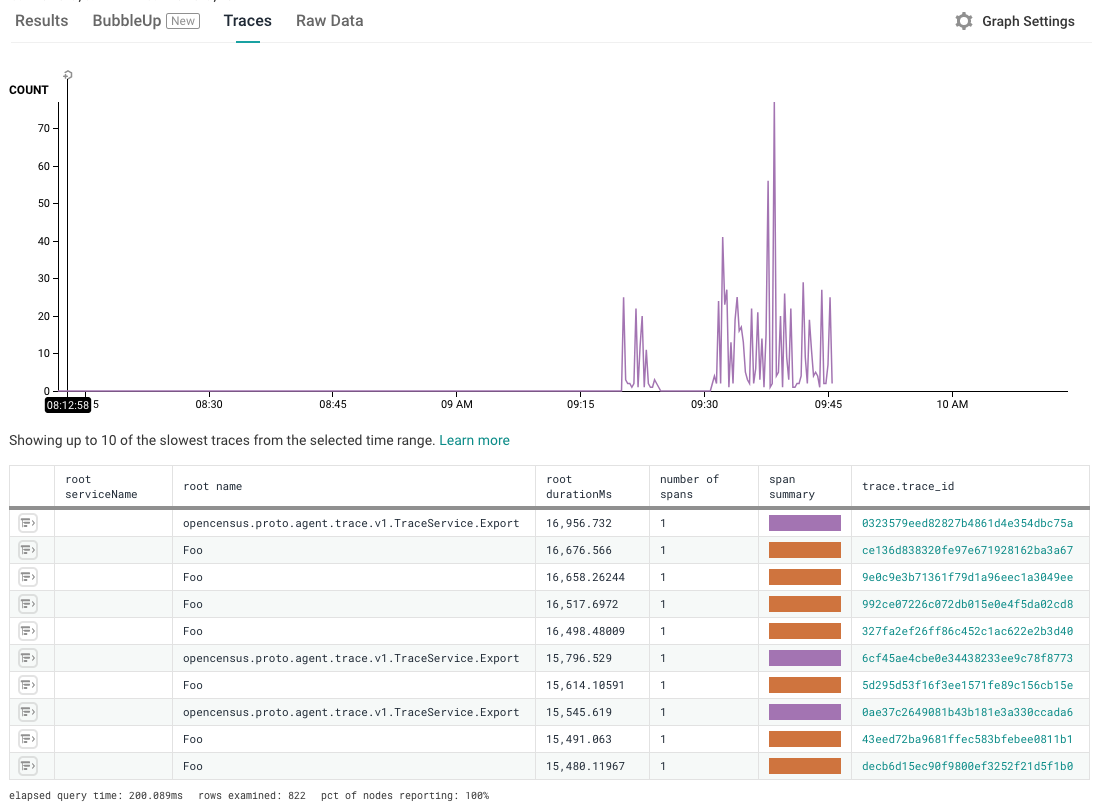Open trace 43eed72ba9681ffec583bfebee0811b1

[x=967, y=739]
